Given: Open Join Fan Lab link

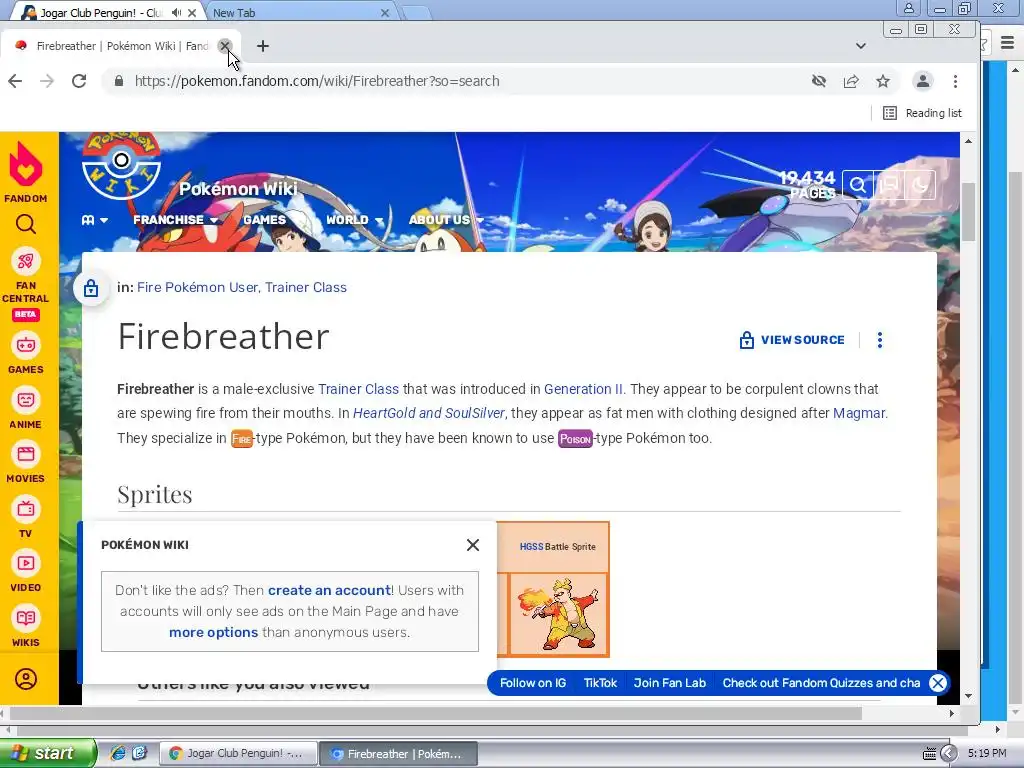Looking at the screenshot, I should (669, 683).
